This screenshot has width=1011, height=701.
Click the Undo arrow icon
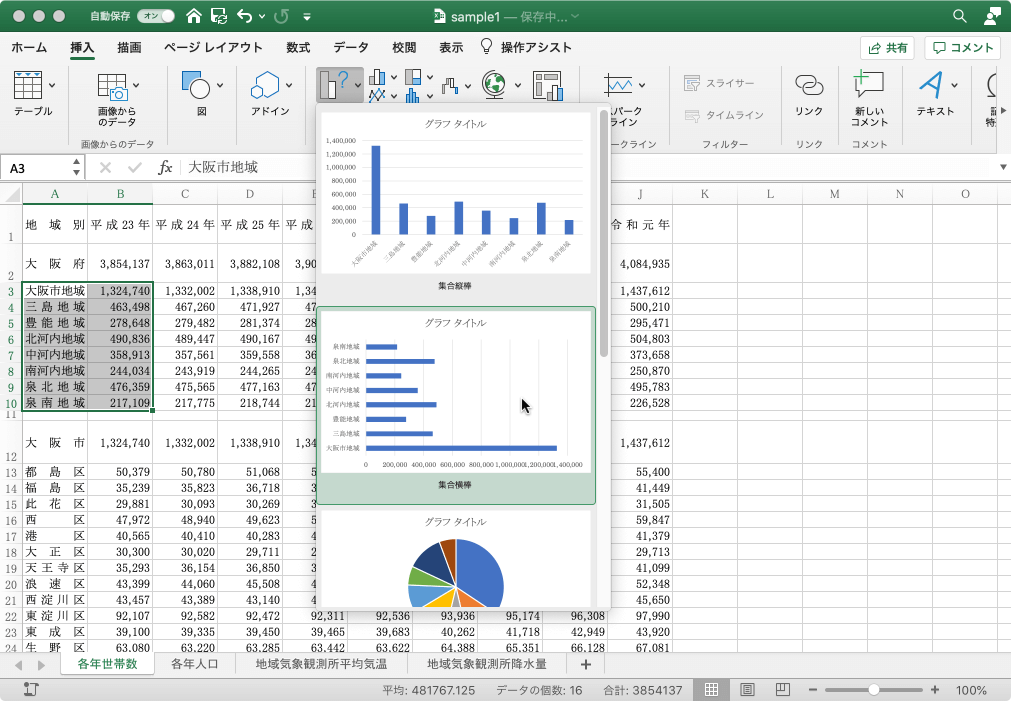click(x=244, y=16)
